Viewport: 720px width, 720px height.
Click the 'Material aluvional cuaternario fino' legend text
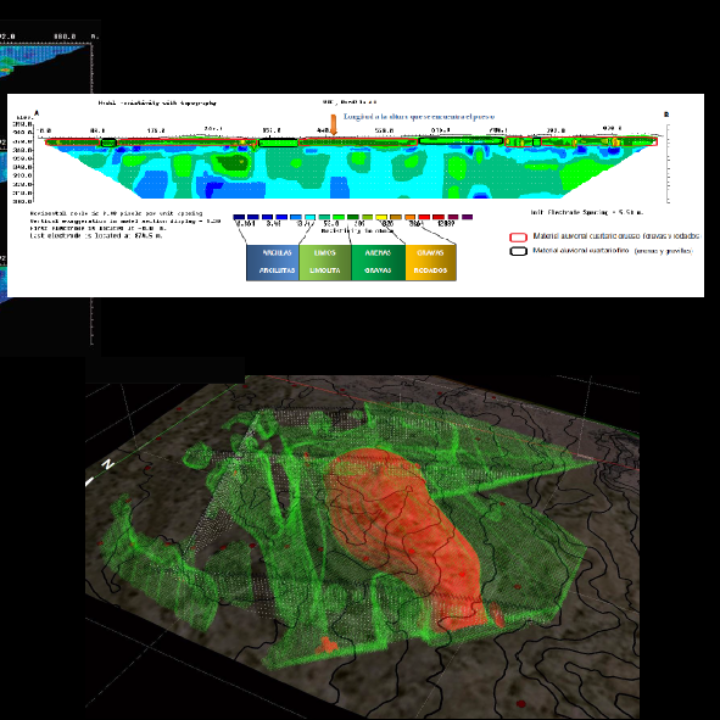[x=610, y=250]
